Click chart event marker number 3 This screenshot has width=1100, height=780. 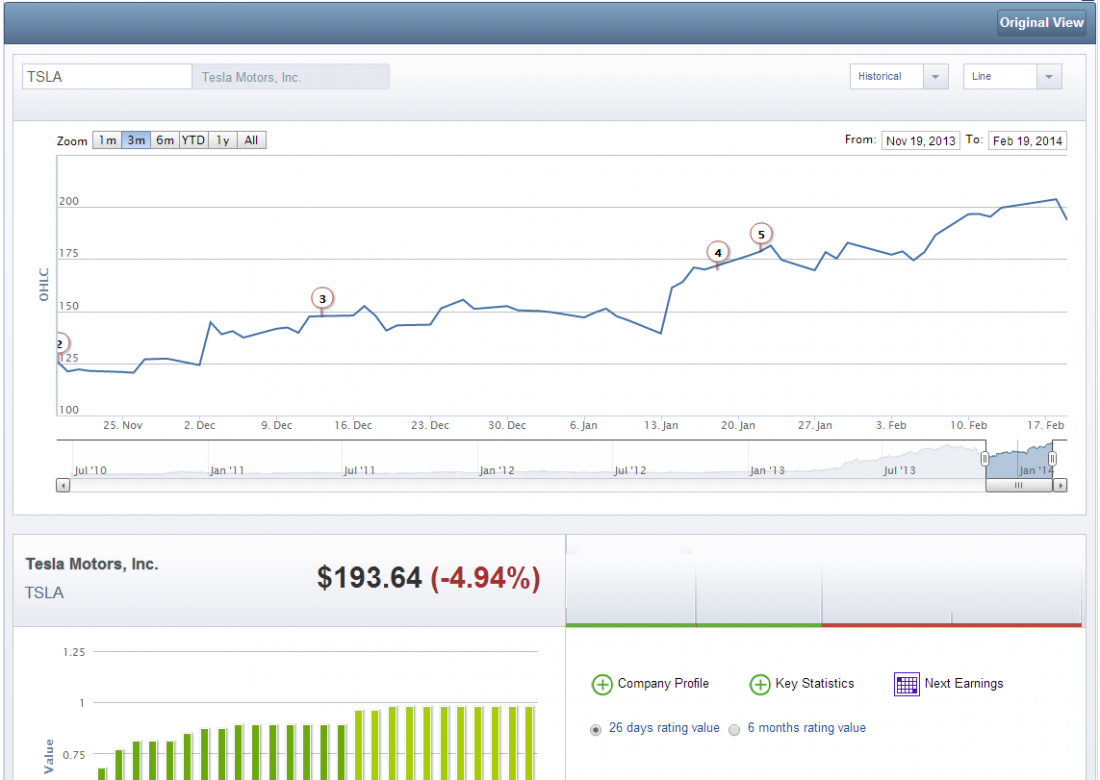click(321, 298)
